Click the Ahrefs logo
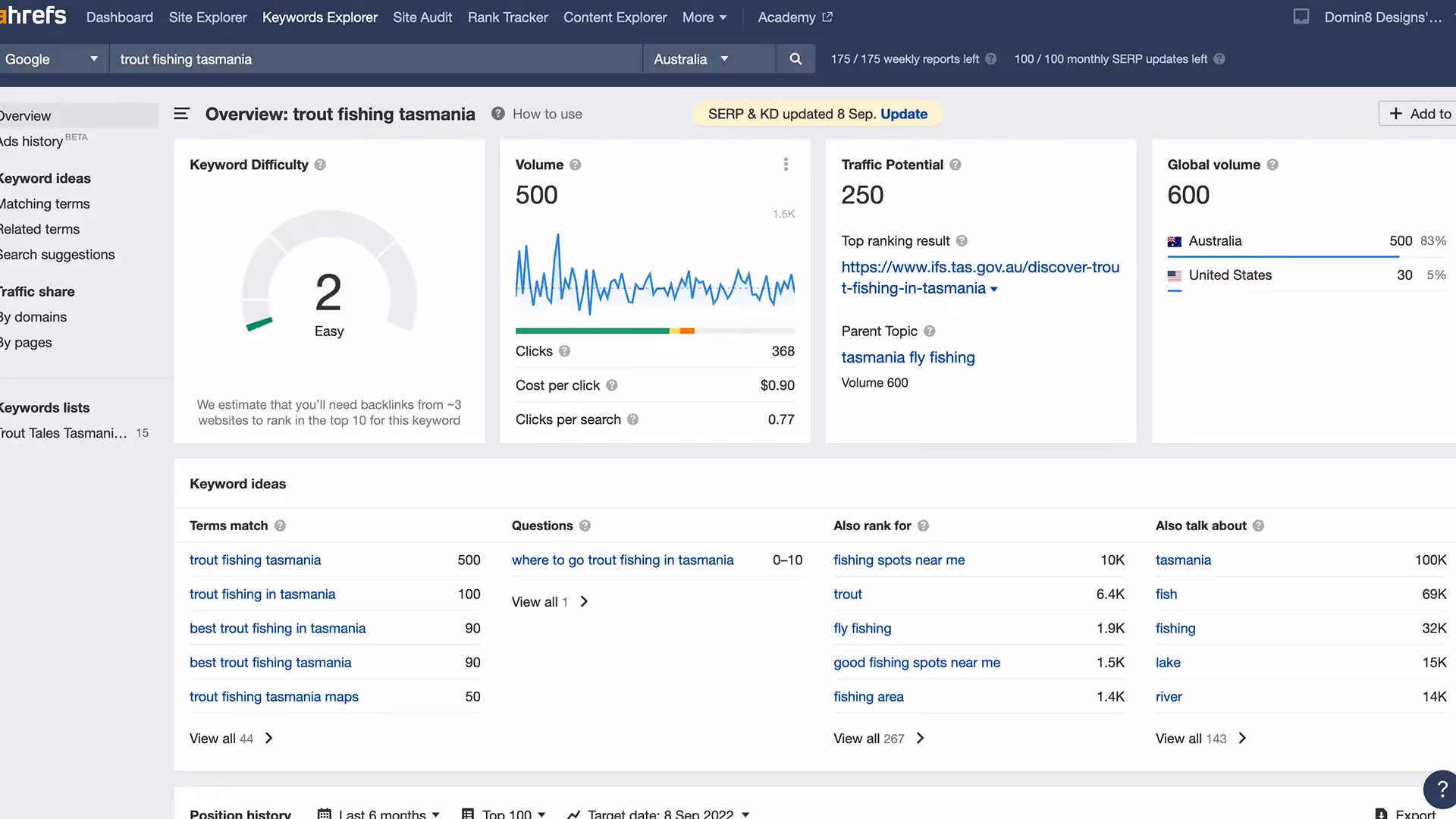Viewport: 1456px width, 819px height. pos(33,15)
